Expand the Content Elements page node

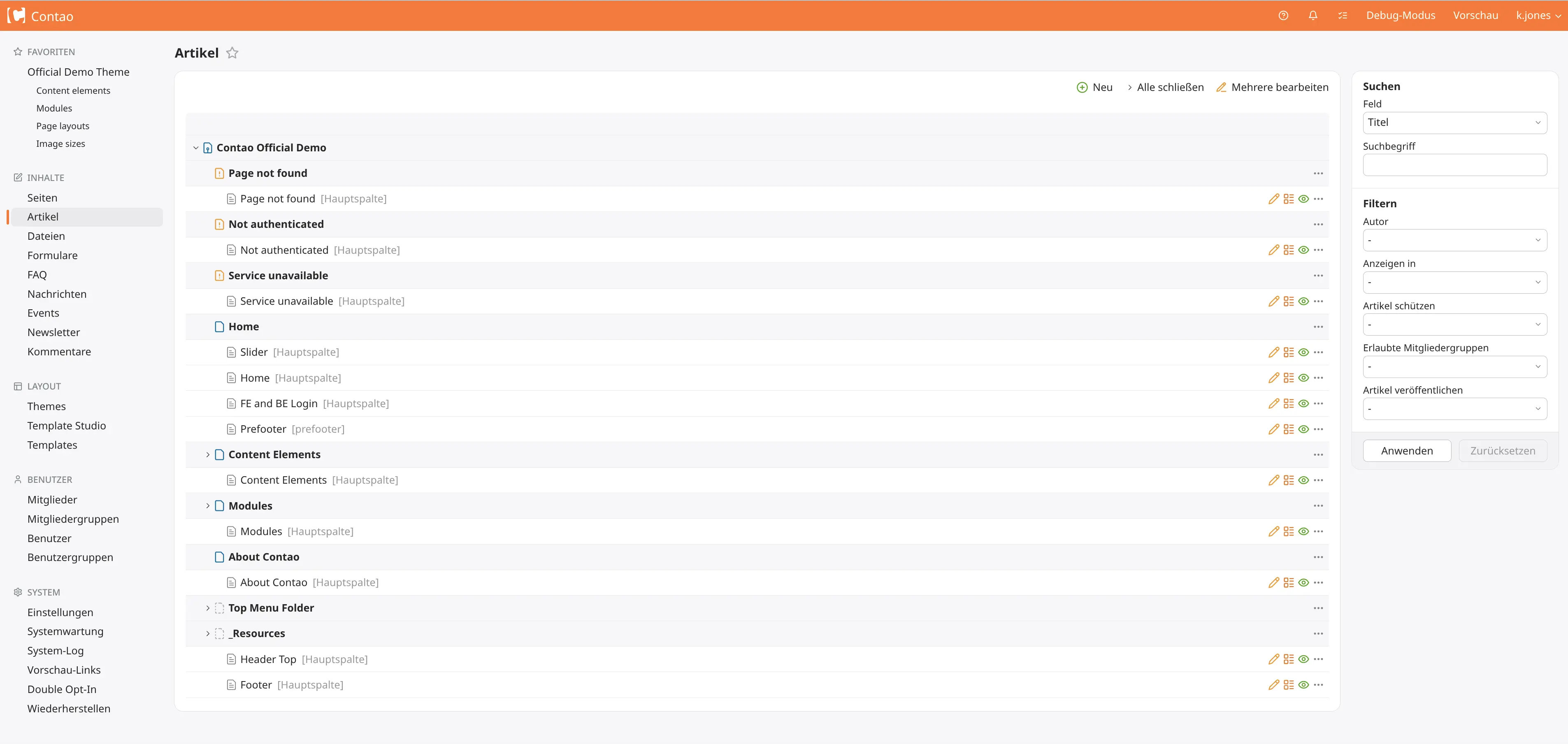[x=207, y=454]
